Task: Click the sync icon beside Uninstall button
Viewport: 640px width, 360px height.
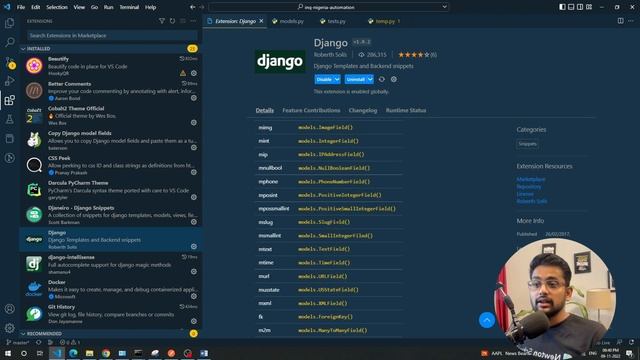Action: 382,79
